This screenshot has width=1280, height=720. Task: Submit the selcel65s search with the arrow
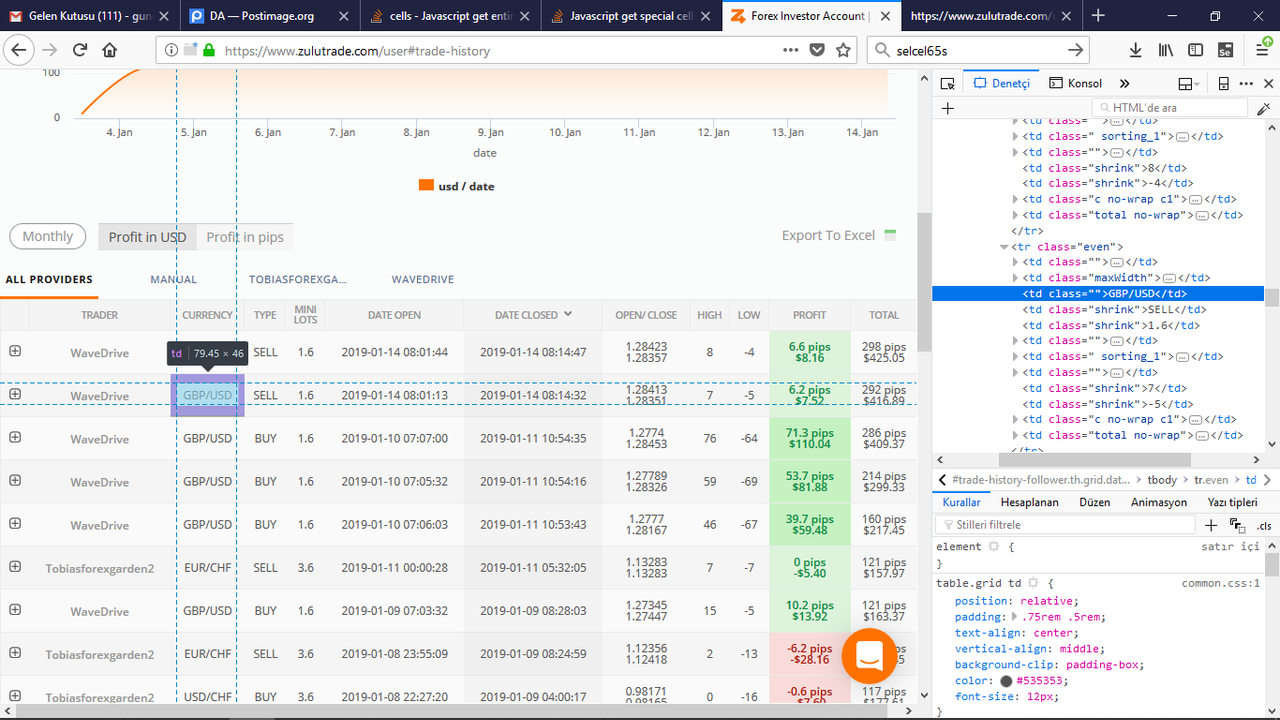pos(1076,50)
